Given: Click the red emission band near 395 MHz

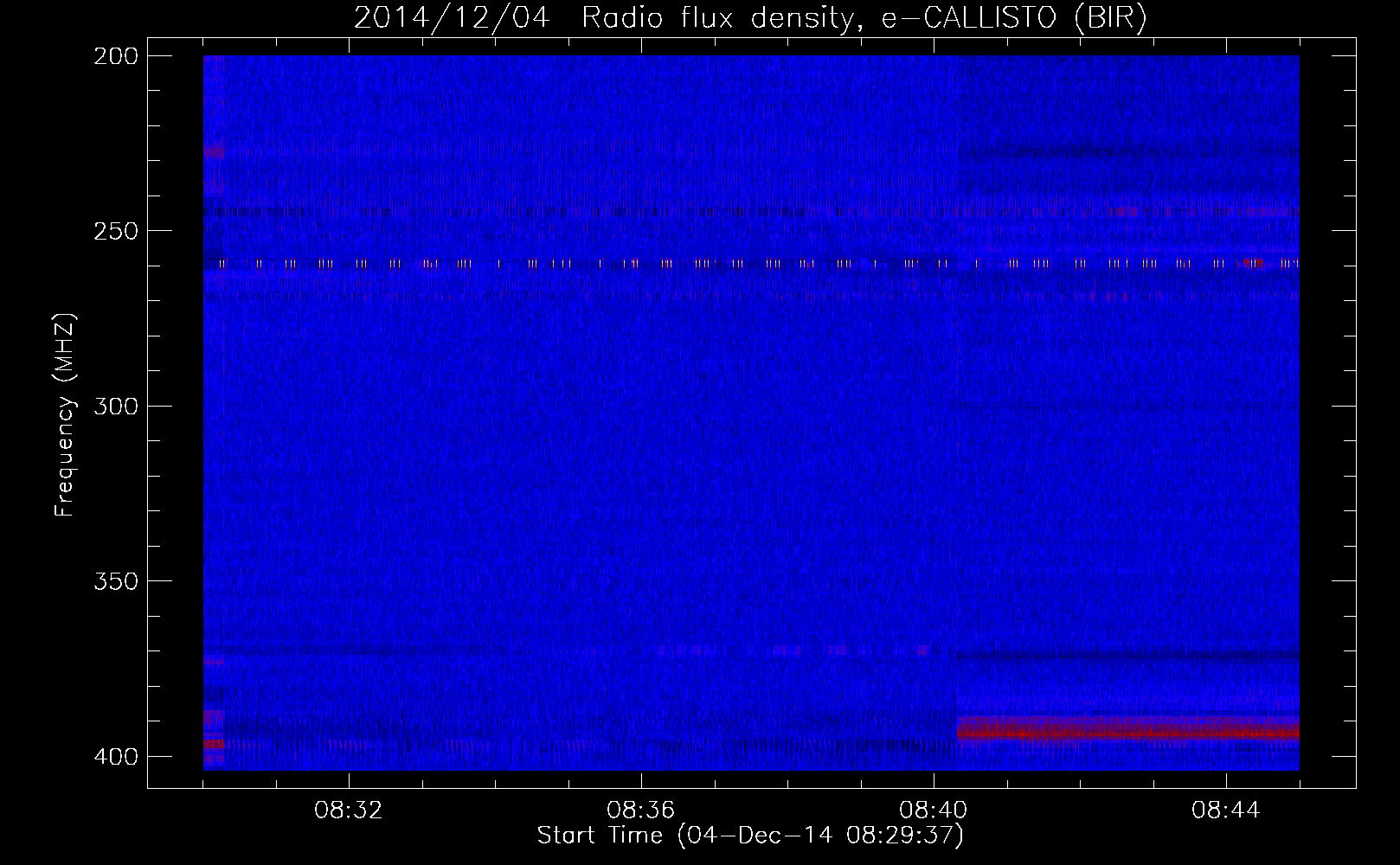Looking at the screenshot, I should [1127, 729].
